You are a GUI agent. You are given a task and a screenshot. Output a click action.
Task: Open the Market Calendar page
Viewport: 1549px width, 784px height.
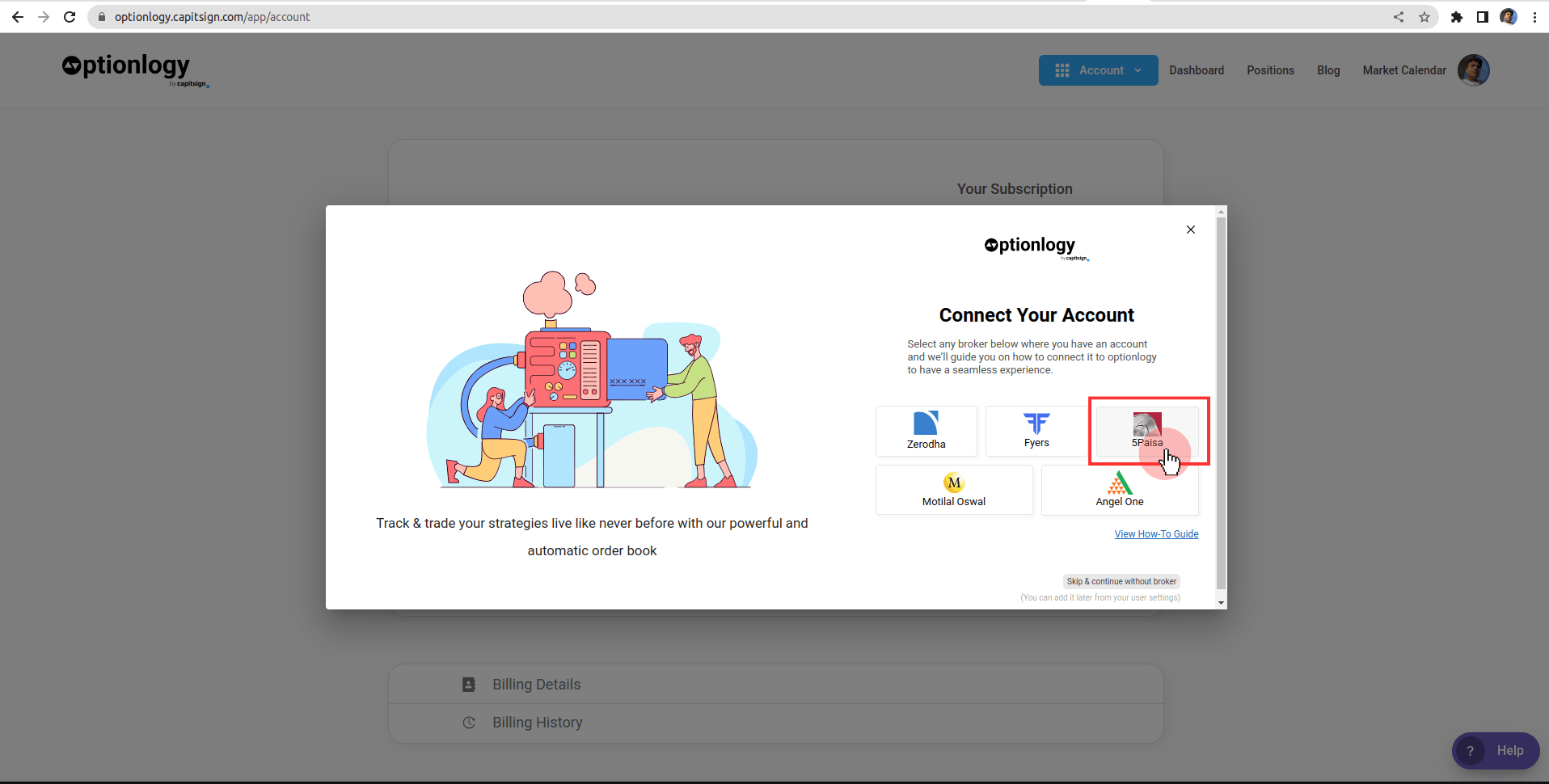(x=1404, y=70)
